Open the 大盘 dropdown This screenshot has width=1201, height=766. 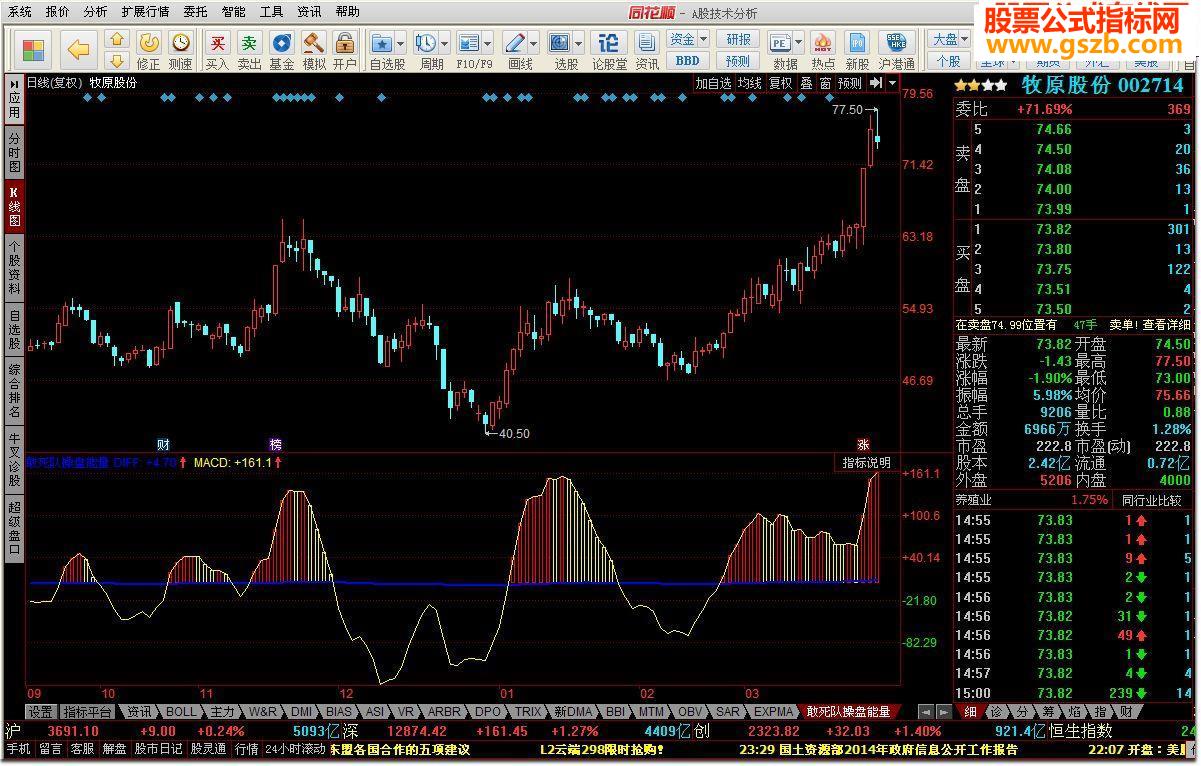click(x=949, y=39)
